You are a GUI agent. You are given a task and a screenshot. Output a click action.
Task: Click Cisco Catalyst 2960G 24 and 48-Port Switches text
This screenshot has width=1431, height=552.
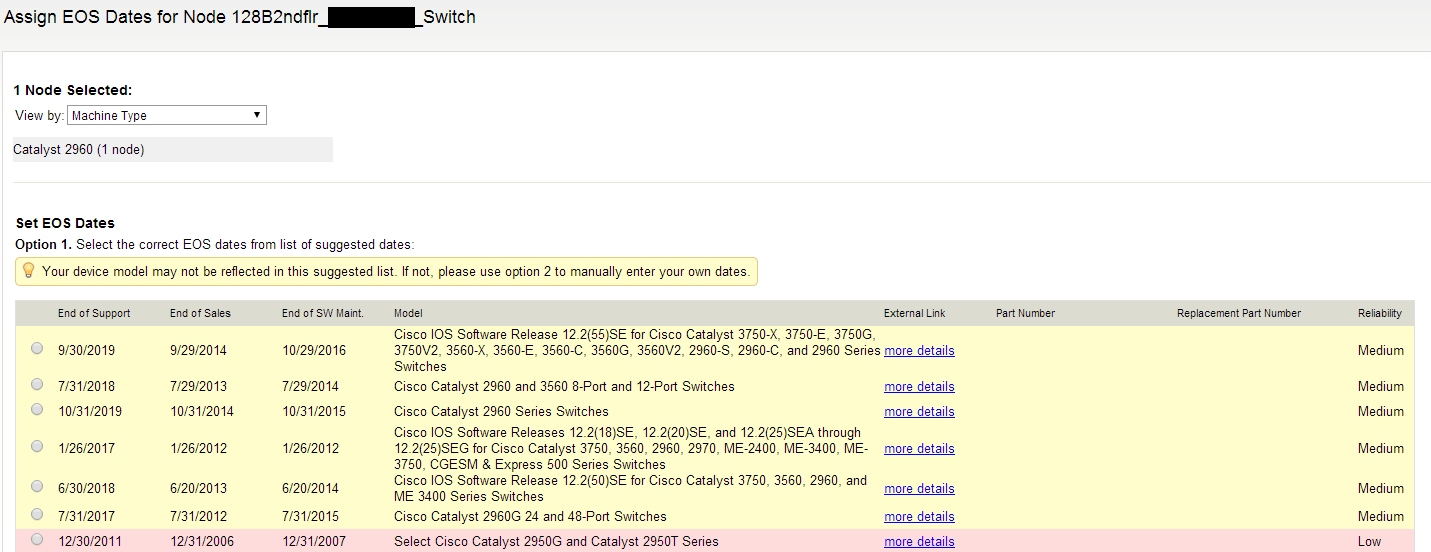point(530,517)
